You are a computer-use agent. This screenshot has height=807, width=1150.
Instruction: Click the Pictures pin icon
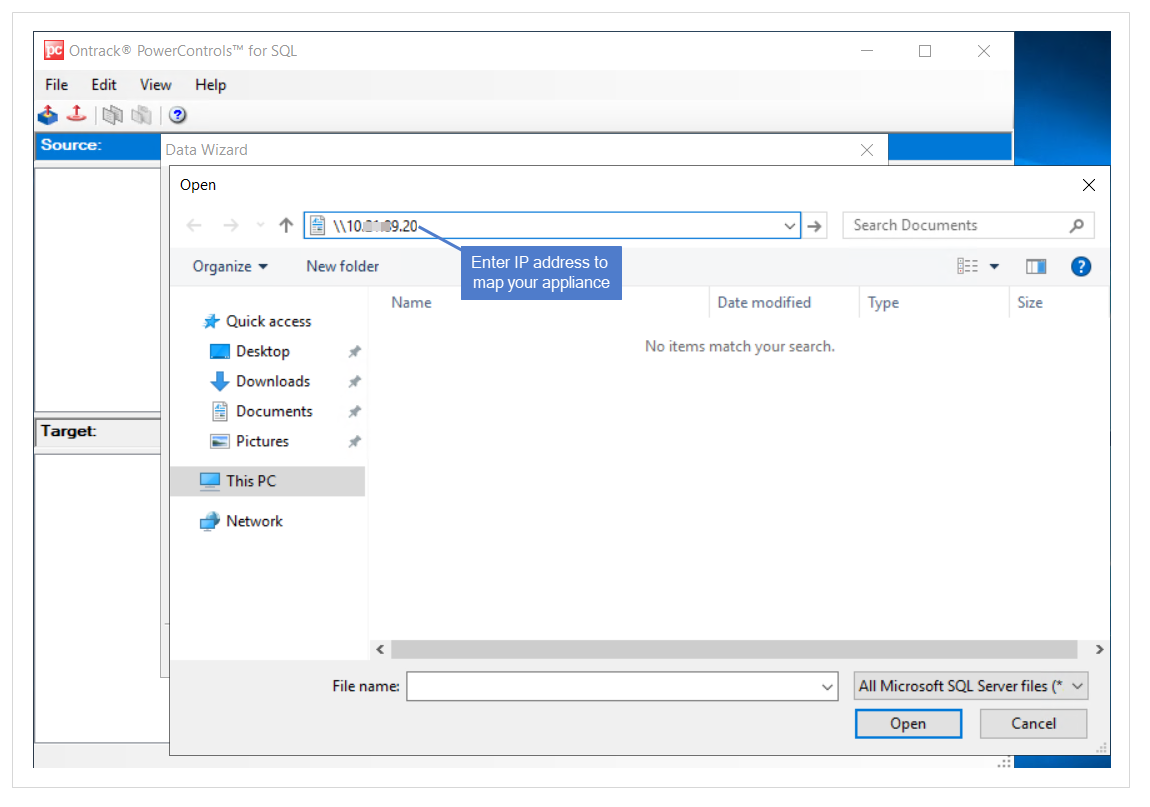click(354, 442)
